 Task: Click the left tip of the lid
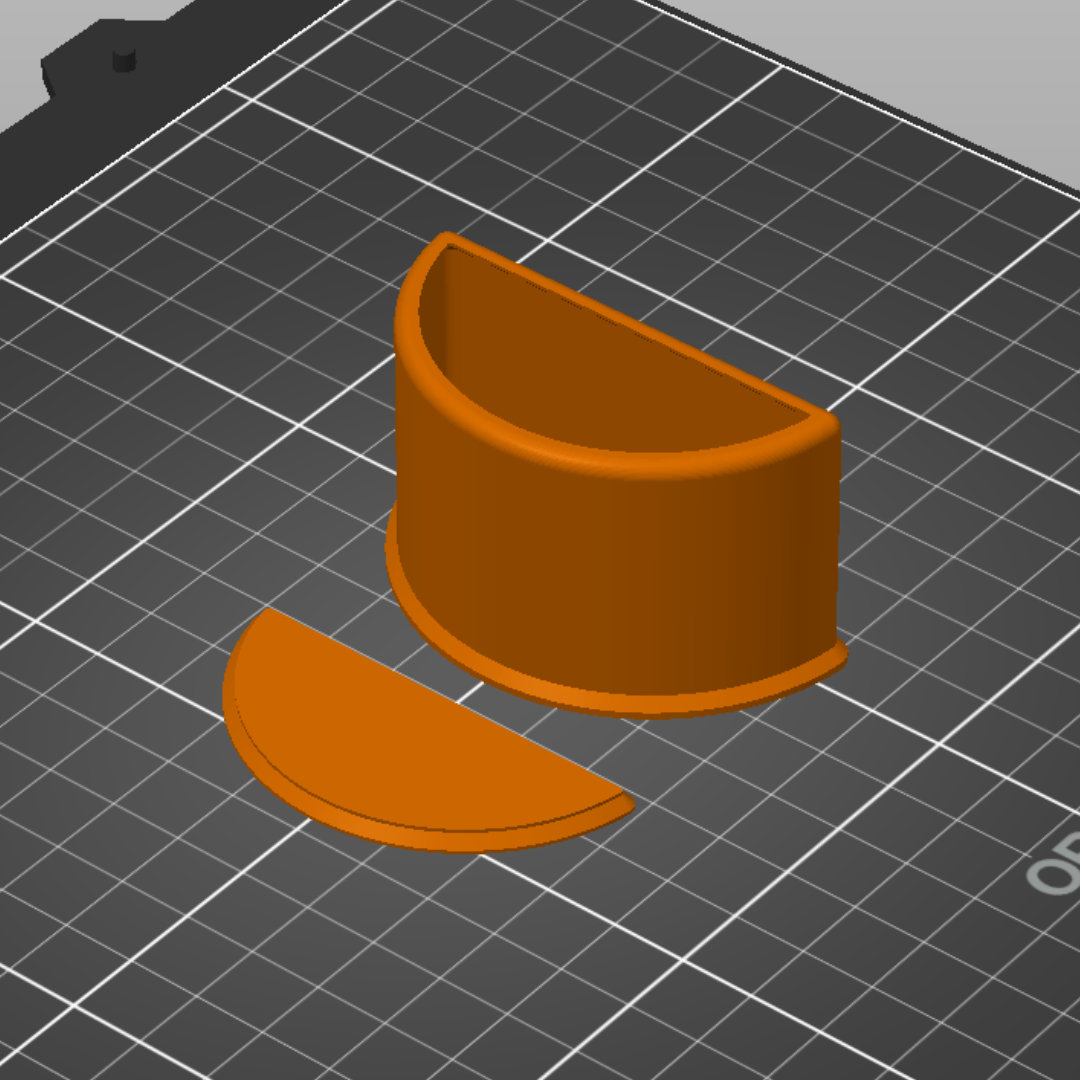[265, 616]
